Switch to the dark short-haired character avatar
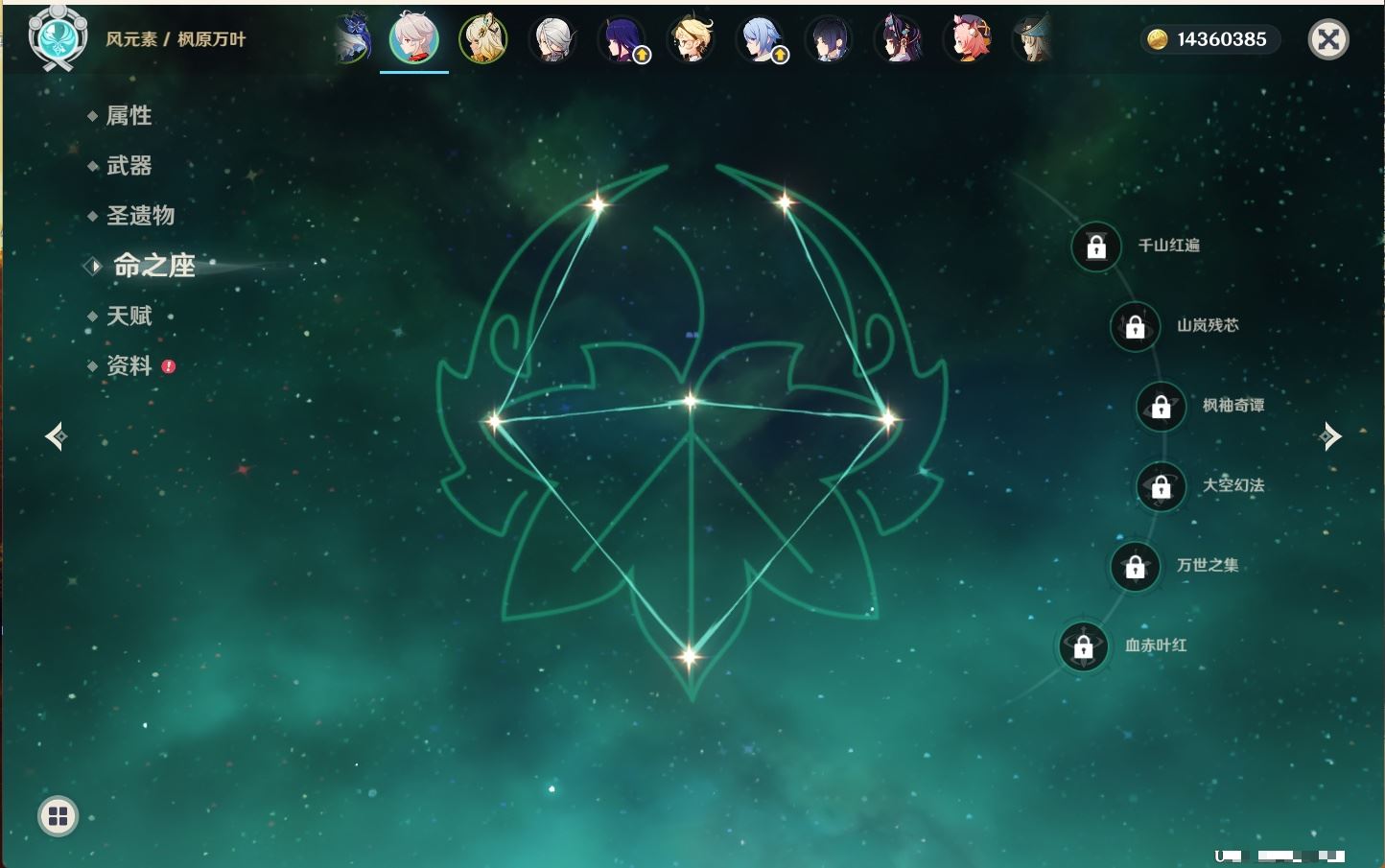 click(829, 39)
